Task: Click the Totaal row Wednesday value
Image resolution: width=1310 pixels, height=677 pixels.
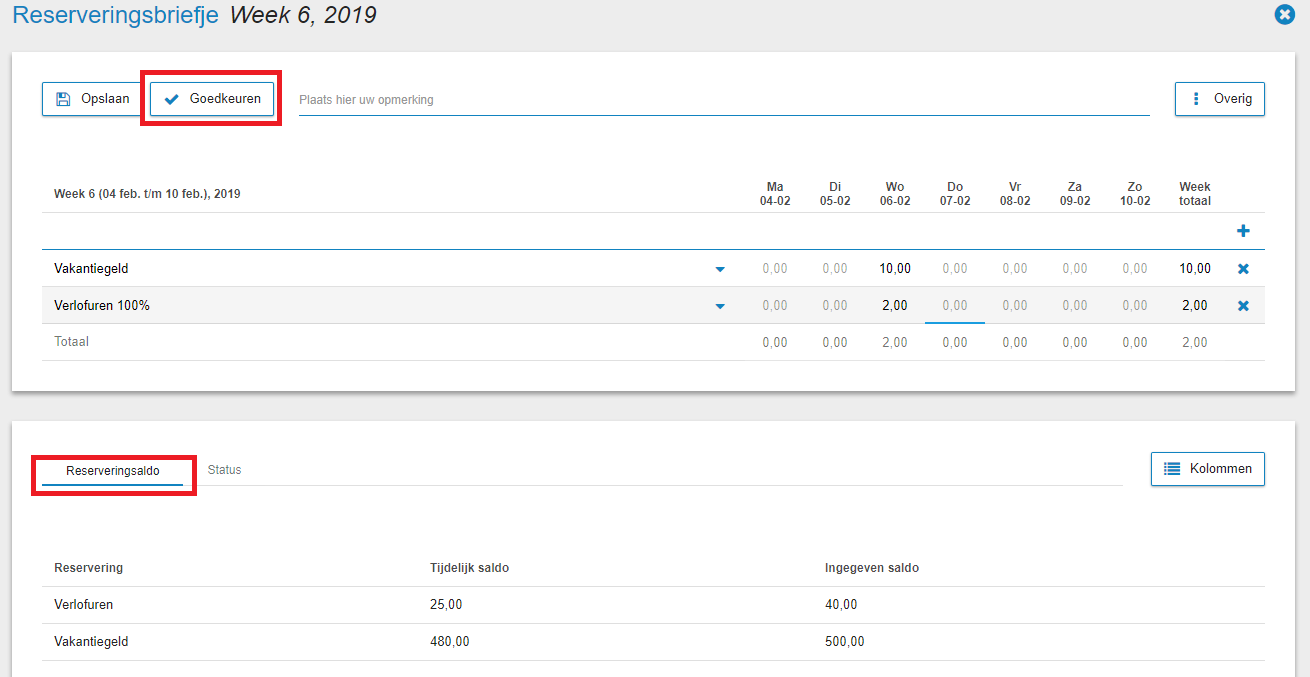Action: click(895, 343)
